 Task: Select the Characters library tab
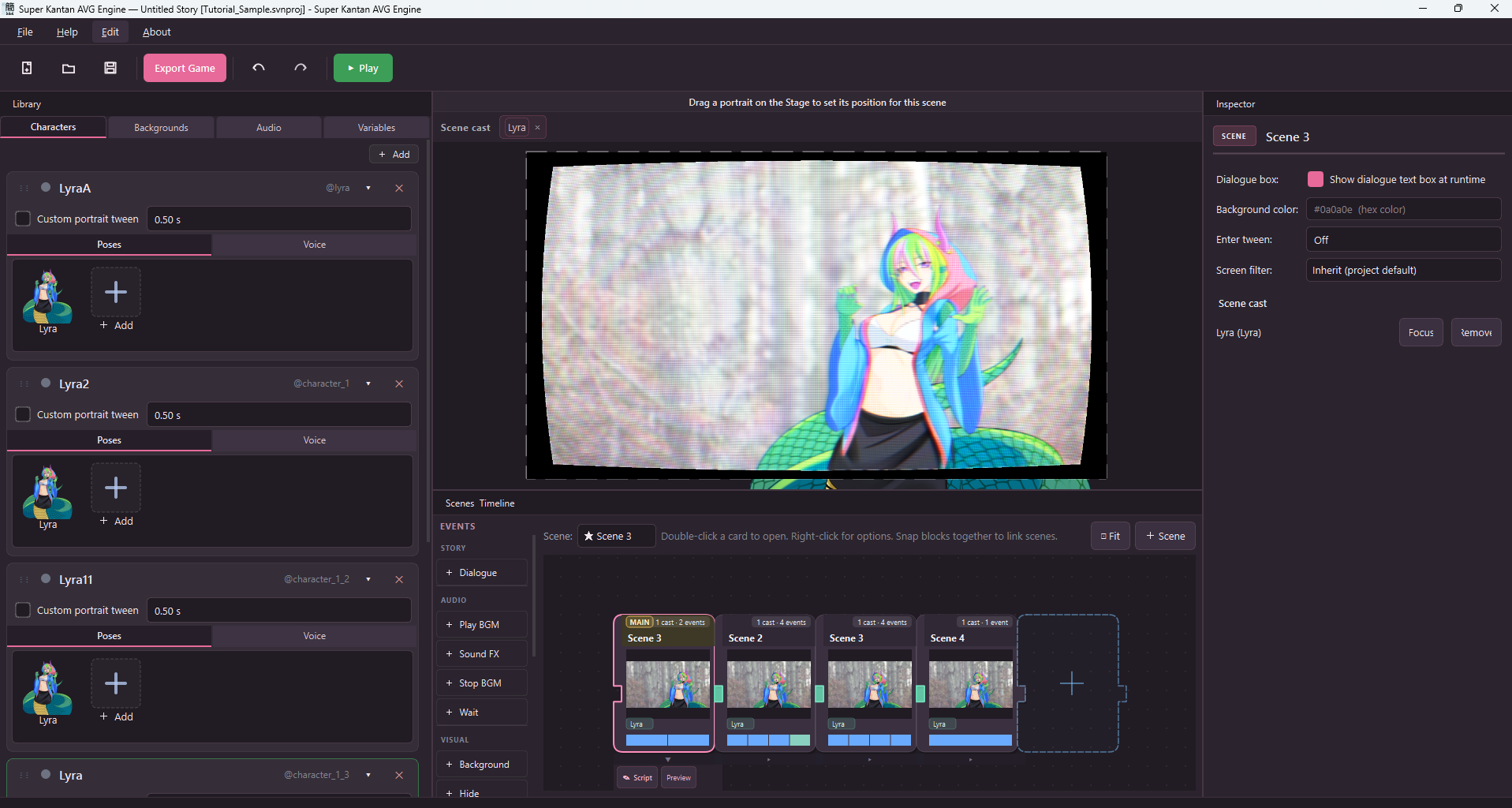coord(54,127)
